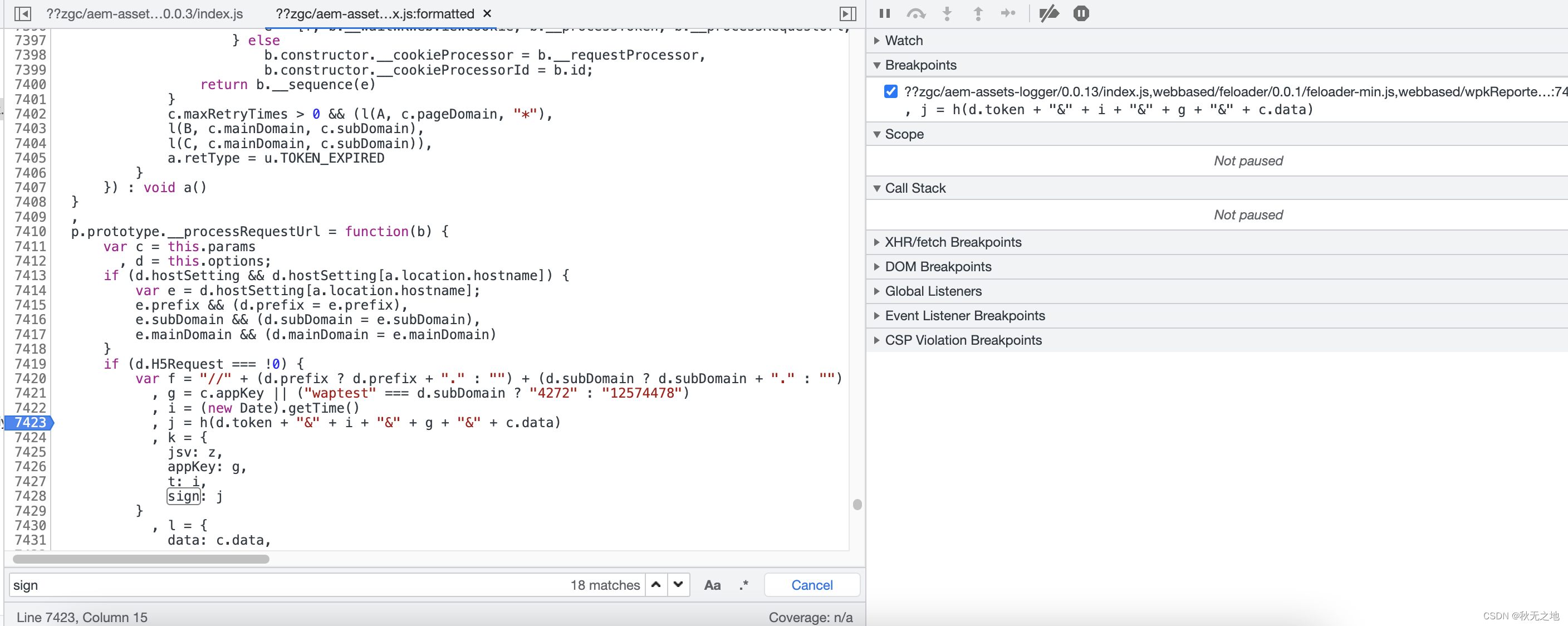Step over next function call

click(x=915, y=13)
